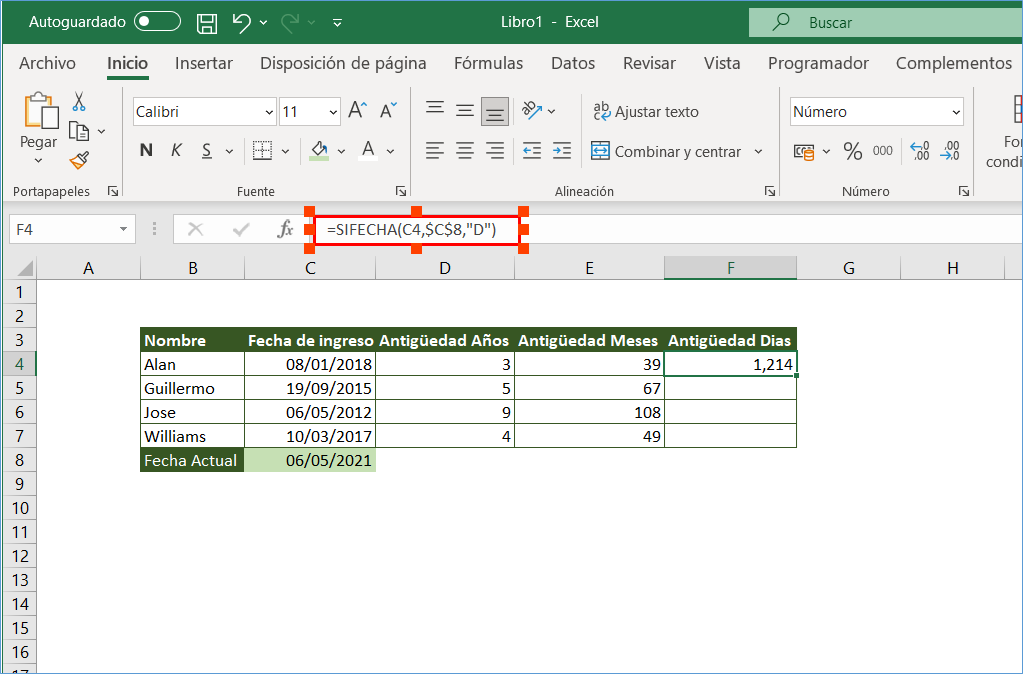
Task: Click the Undo arrow icon
Action: point(241,22)
